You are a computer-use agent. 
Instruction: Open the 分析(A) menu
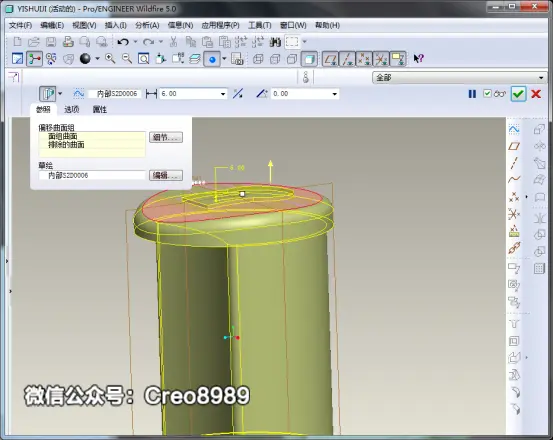point(147,25)
